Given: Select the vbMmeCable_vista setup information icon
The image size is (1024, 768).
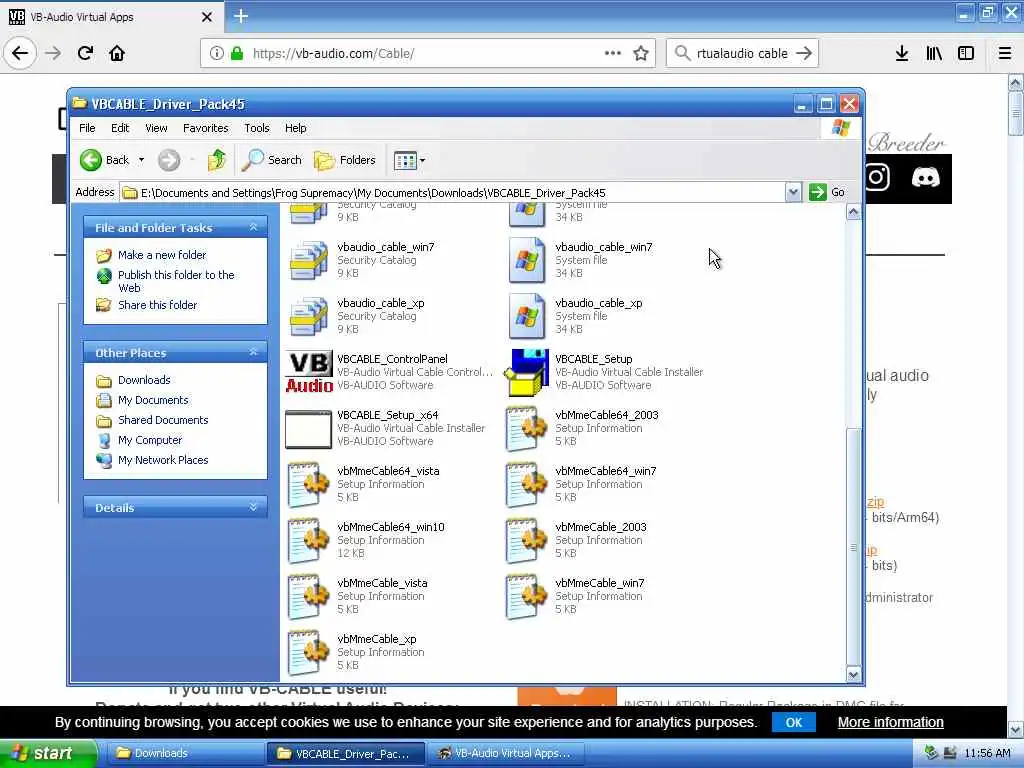Looking at the screenshot, I should click(308, 597).
